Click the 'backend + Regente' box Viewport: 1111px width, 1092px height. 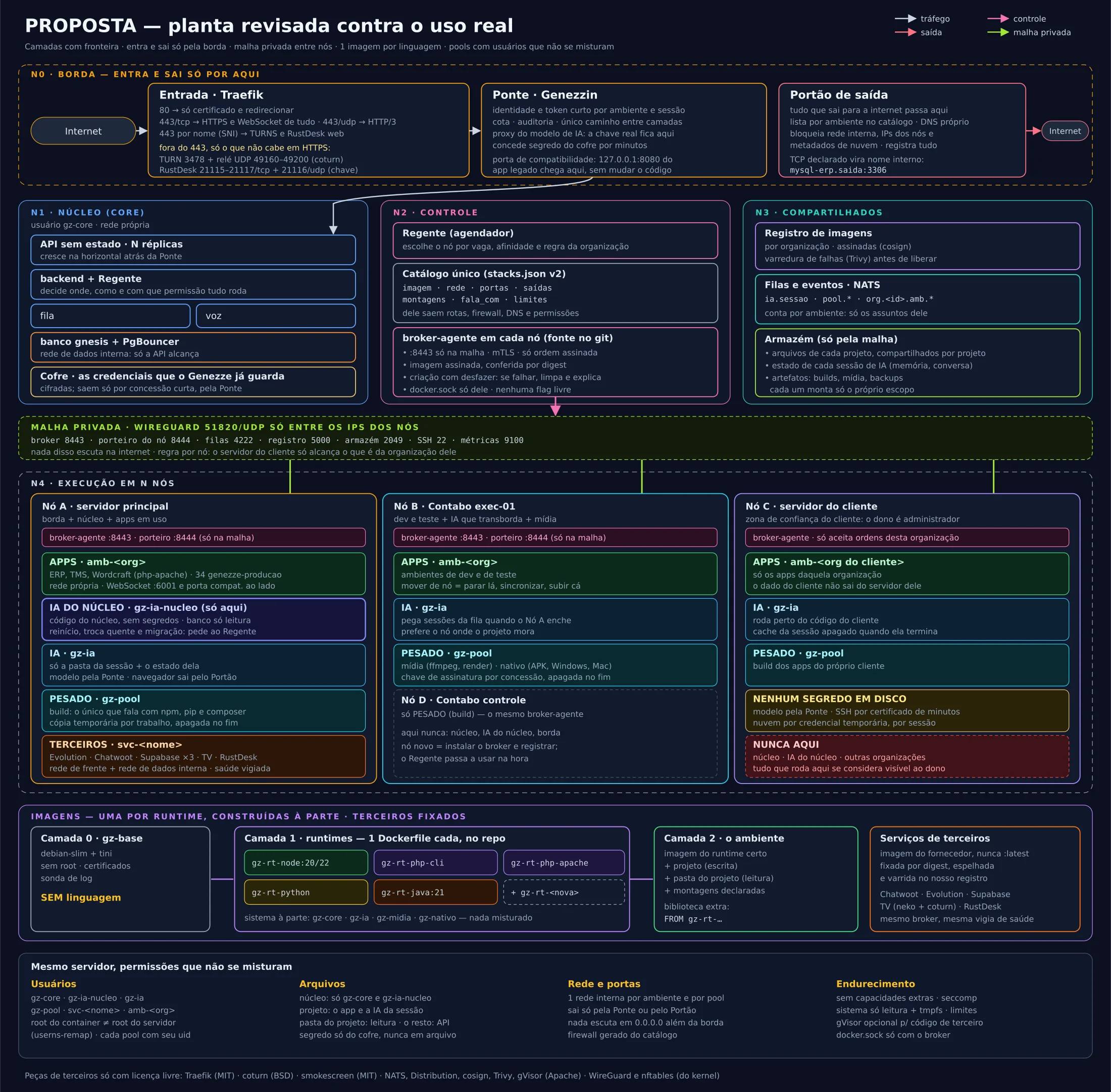click(x=193, y=284)
